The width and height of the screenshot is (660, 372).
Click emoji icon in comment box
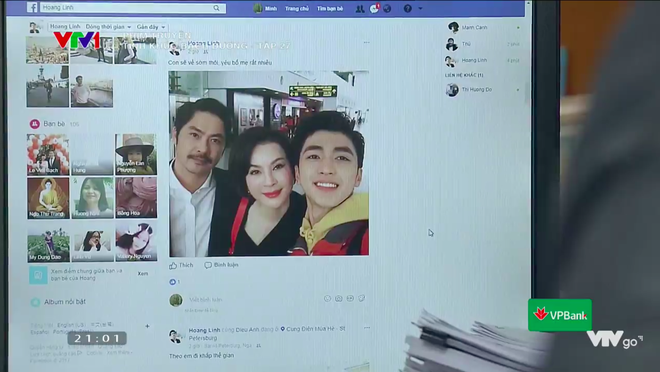[x=327, y=298]
